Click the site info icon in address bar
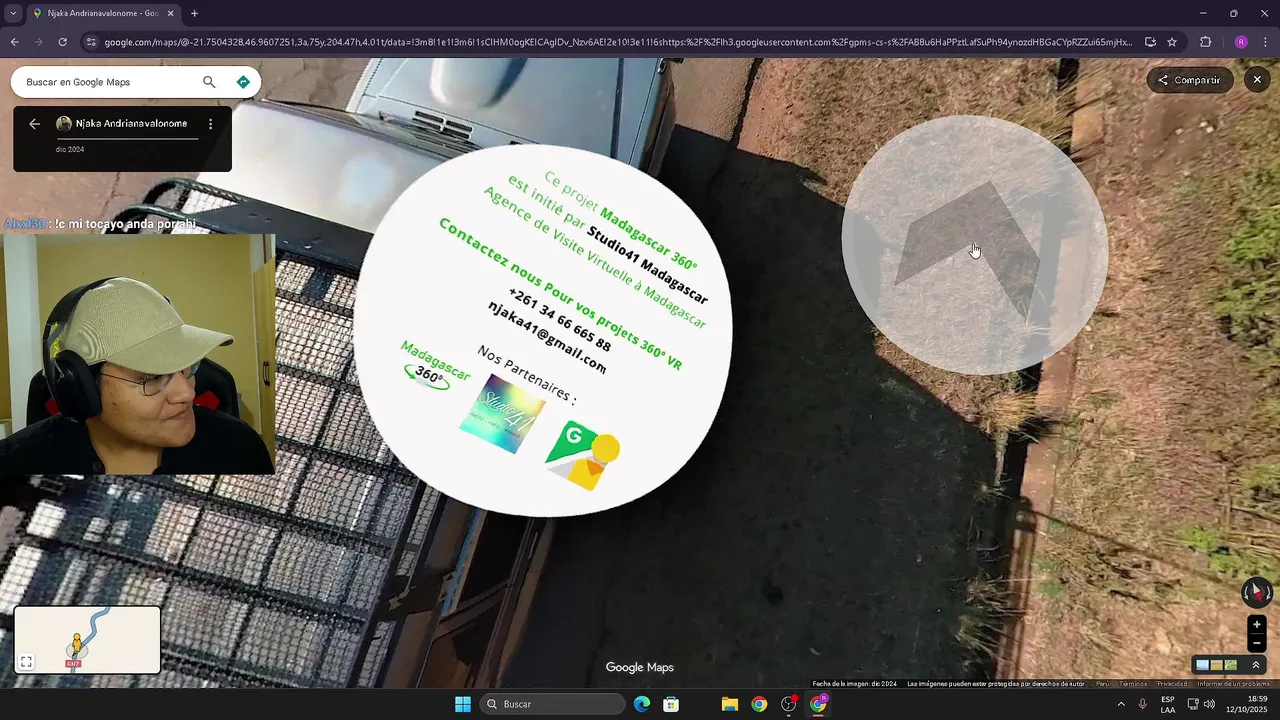The height and width of the screenshot is (720, 1280). (91, 42)
